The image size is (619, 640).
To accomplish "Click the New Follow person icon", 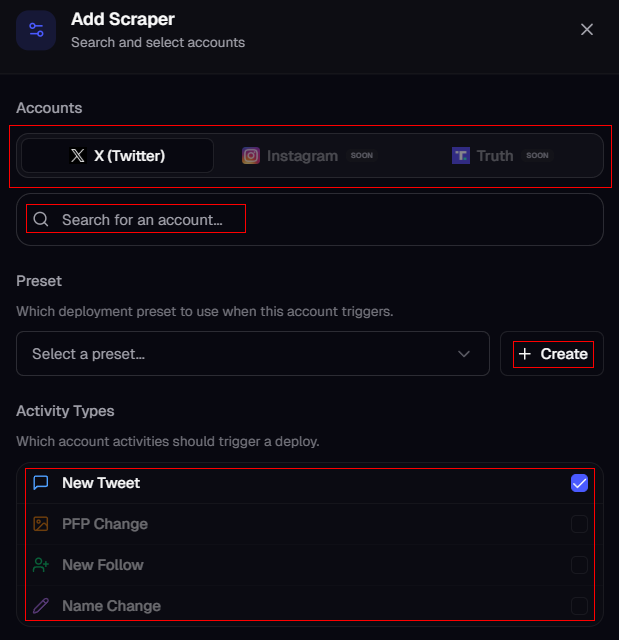I will click(41, 565).
